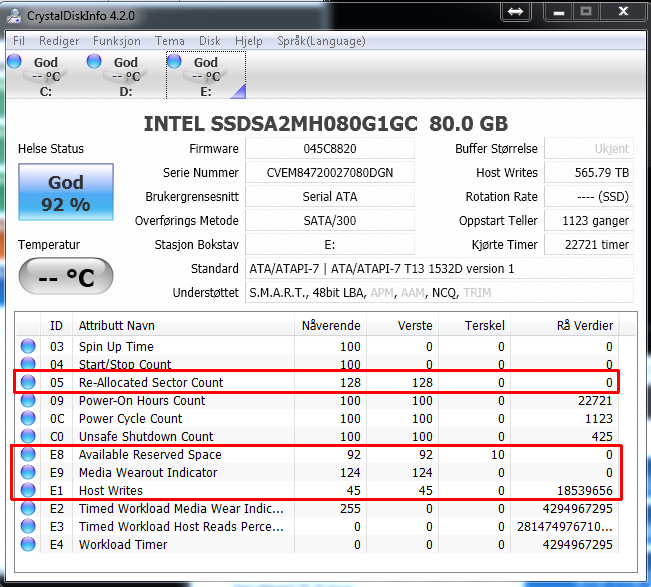This screenshot has width=651, height=587.
Task: Click the blue status orb for D:
Action: tap(94, 61)
